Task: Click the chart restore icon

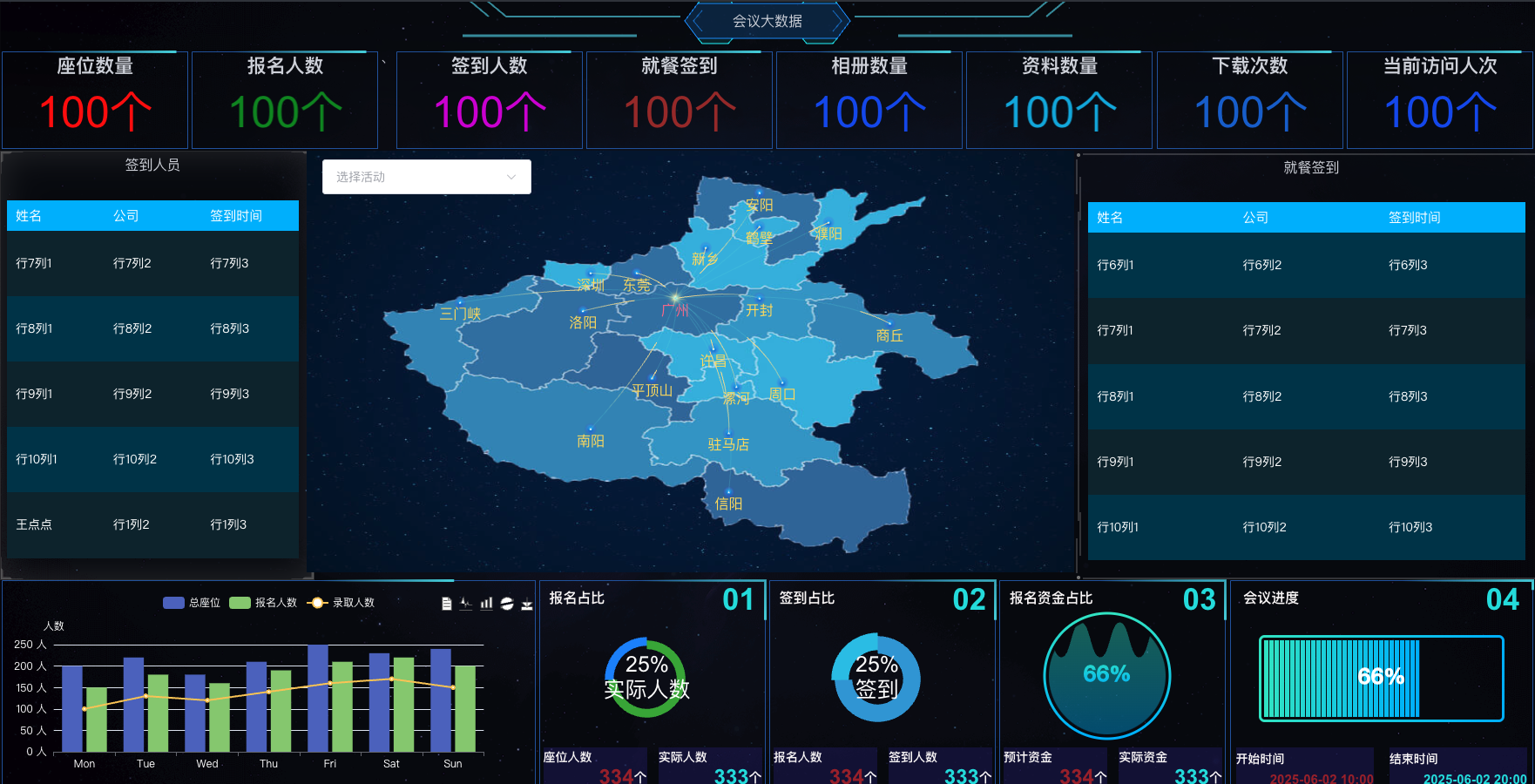Action: coord(507,604)
